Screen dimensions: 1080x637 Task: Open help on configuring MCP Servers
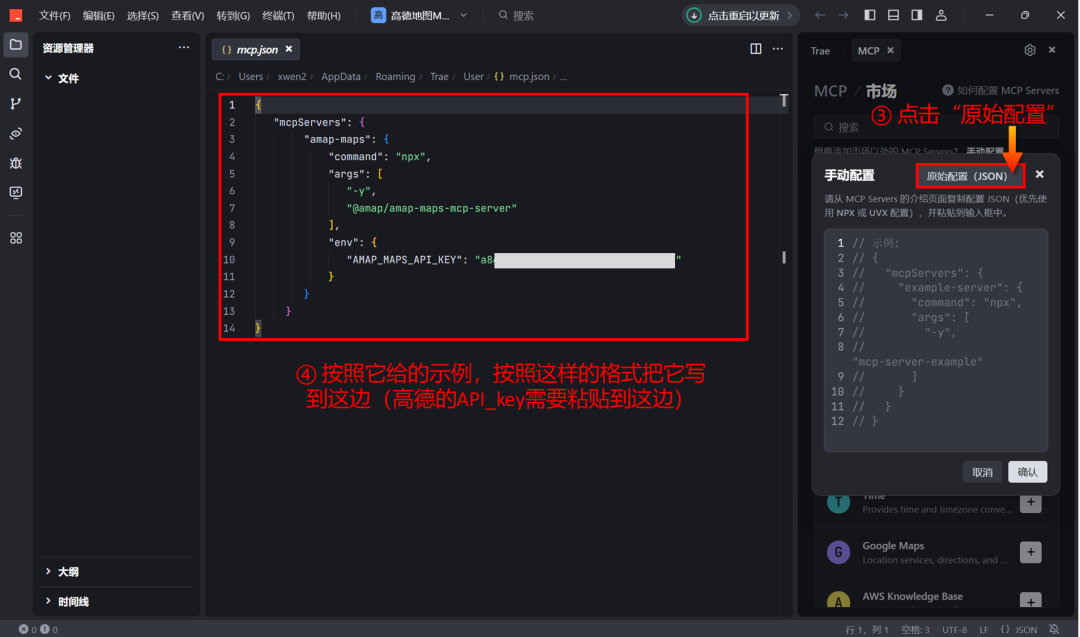click(1001, 90)
